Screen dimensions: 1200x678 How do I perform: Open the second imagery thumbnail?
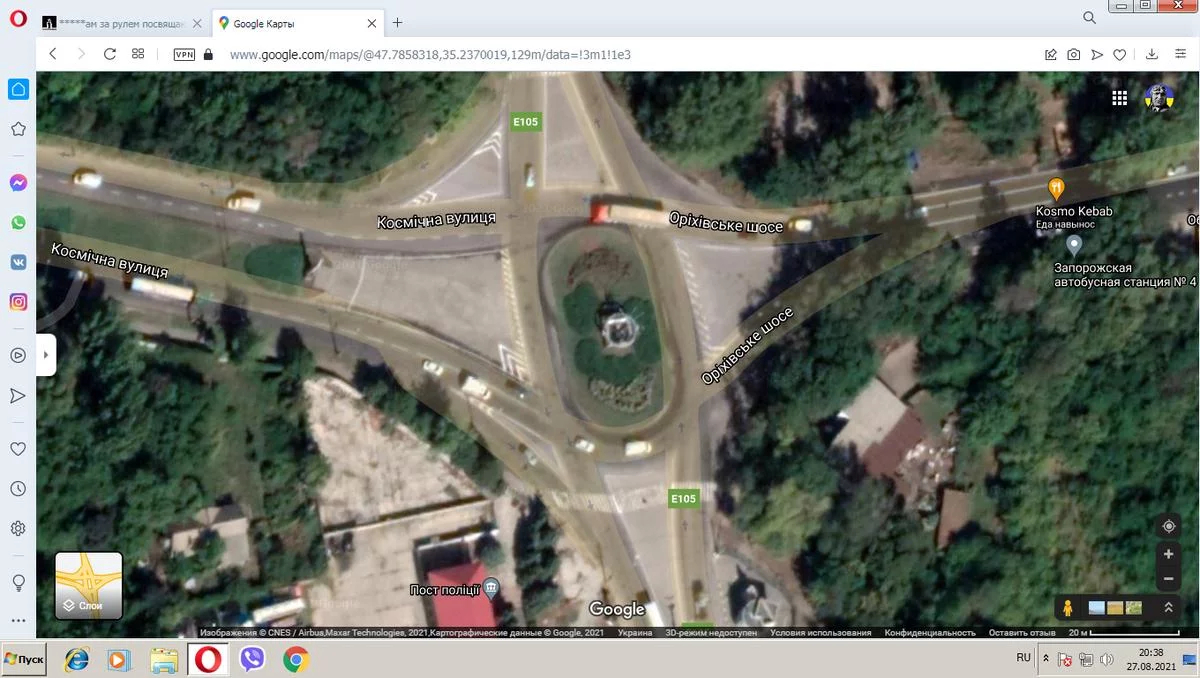(x=1116, y=607)
